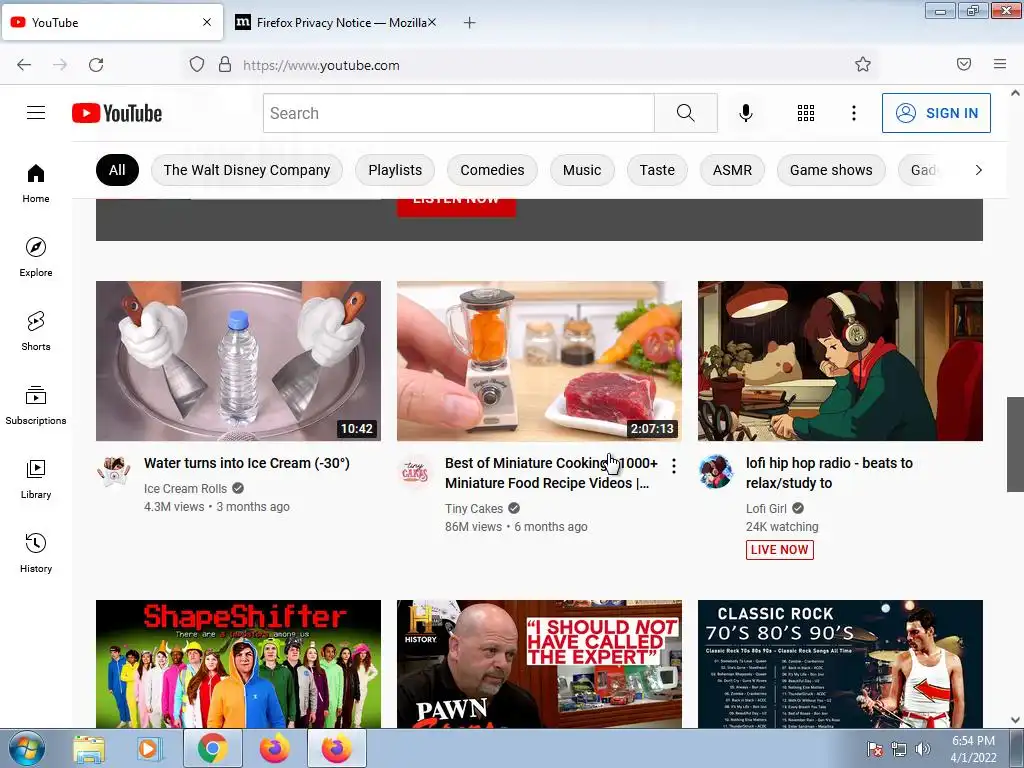1024x768 pixels.
Task: Select the Game shows filter chip
Action: pyautogui.click(x=831, y=170)
